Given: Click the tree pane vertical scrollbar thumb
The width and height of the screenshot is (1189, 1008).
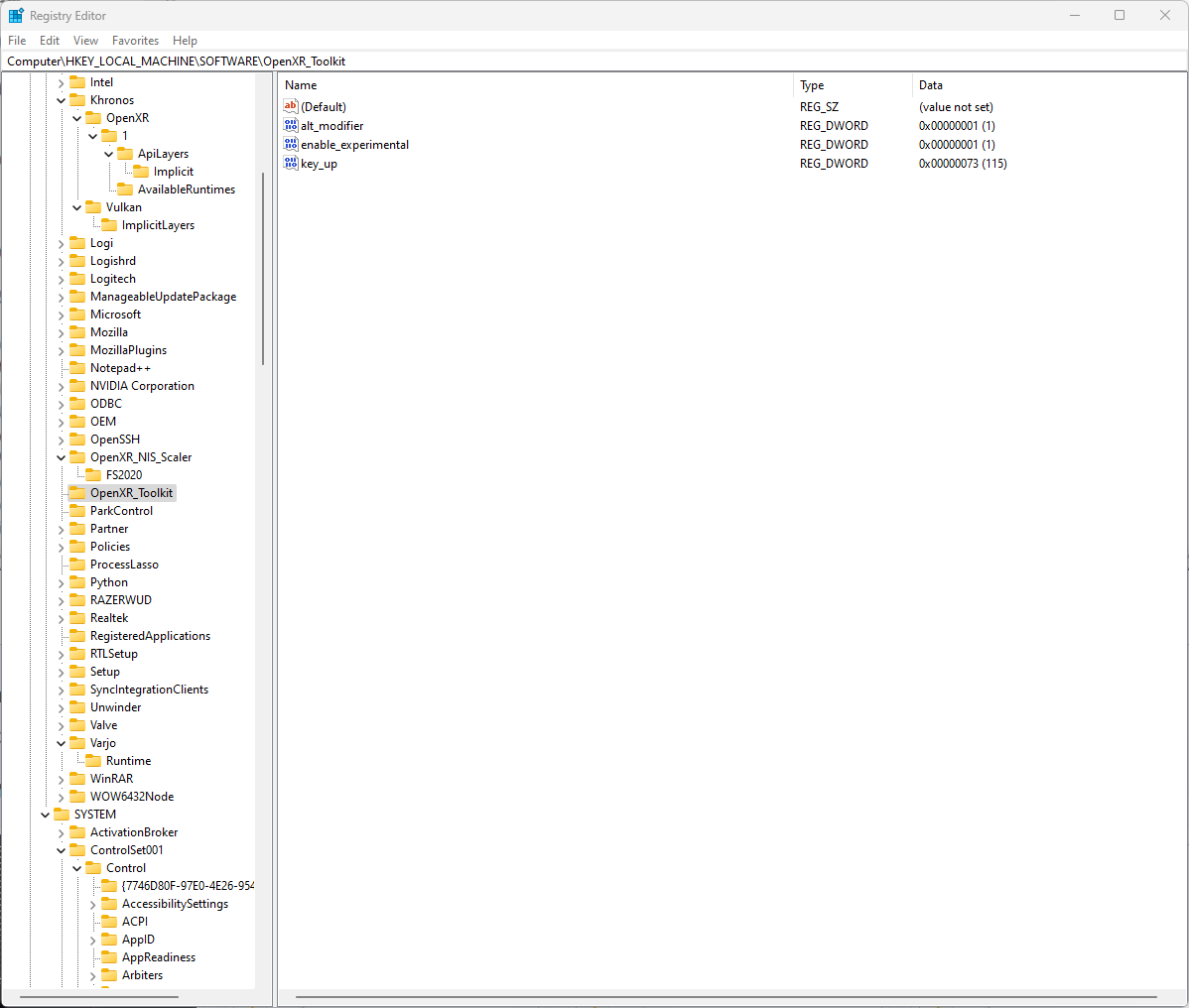Looking at the screenshot, I should [x=263, y=269].
